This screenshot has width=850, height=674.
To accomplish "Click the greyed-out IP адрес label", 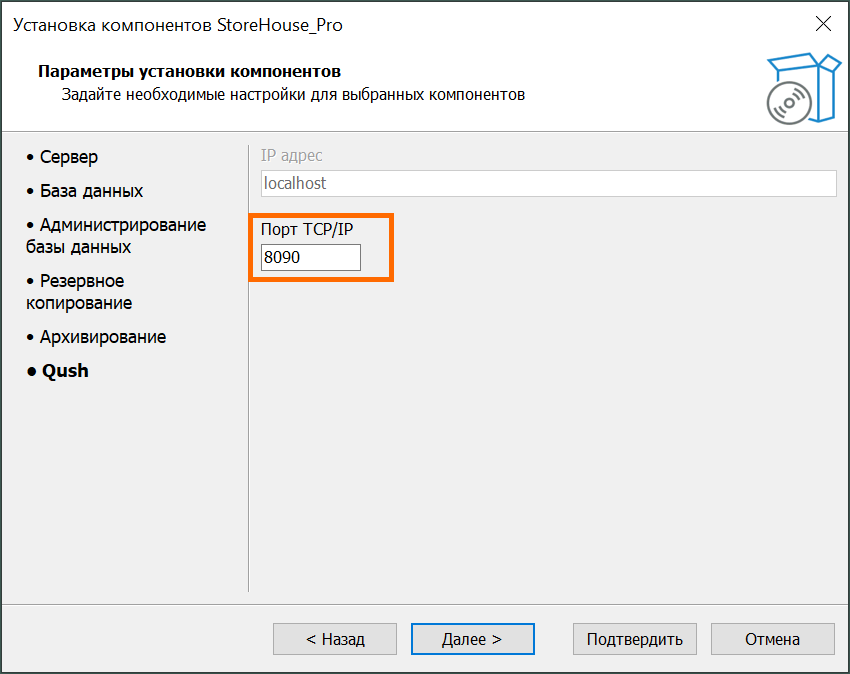I will [x=292, y=156].
